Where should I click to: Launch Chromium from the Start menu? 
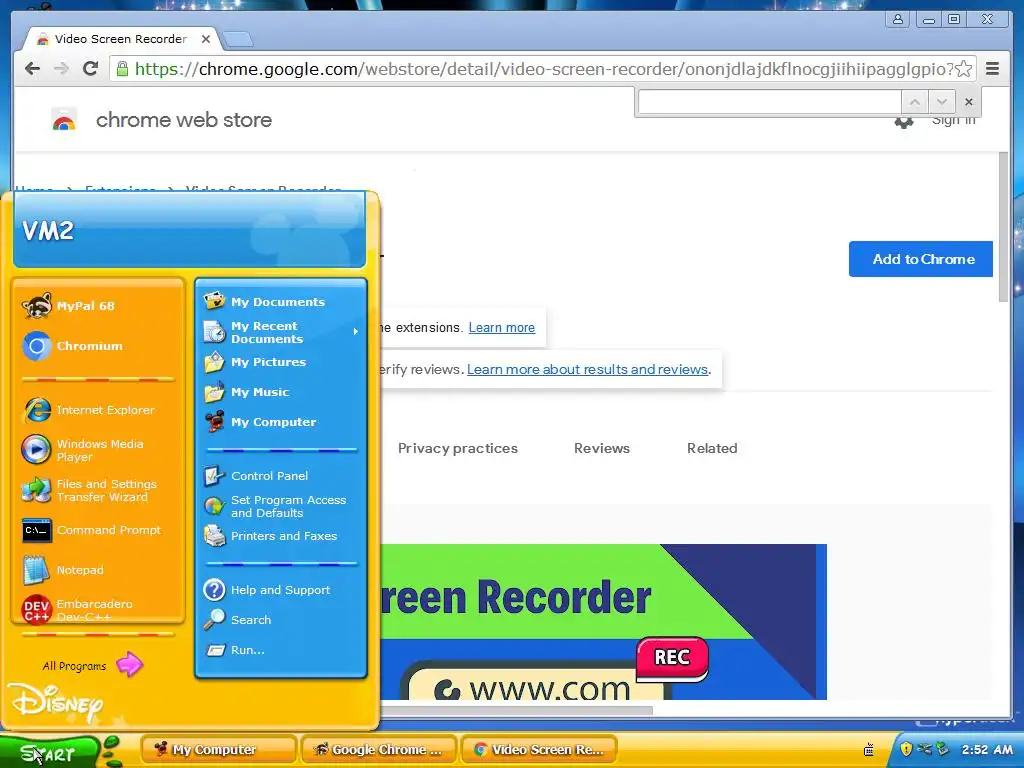[98, 346]
